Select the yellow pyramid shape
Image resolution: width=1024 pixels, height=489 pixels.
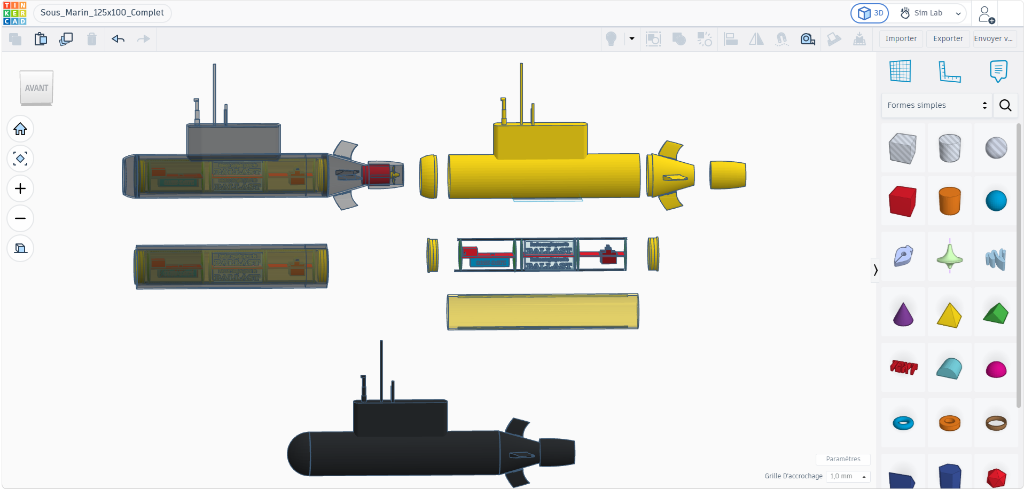(x=951, y=314)
